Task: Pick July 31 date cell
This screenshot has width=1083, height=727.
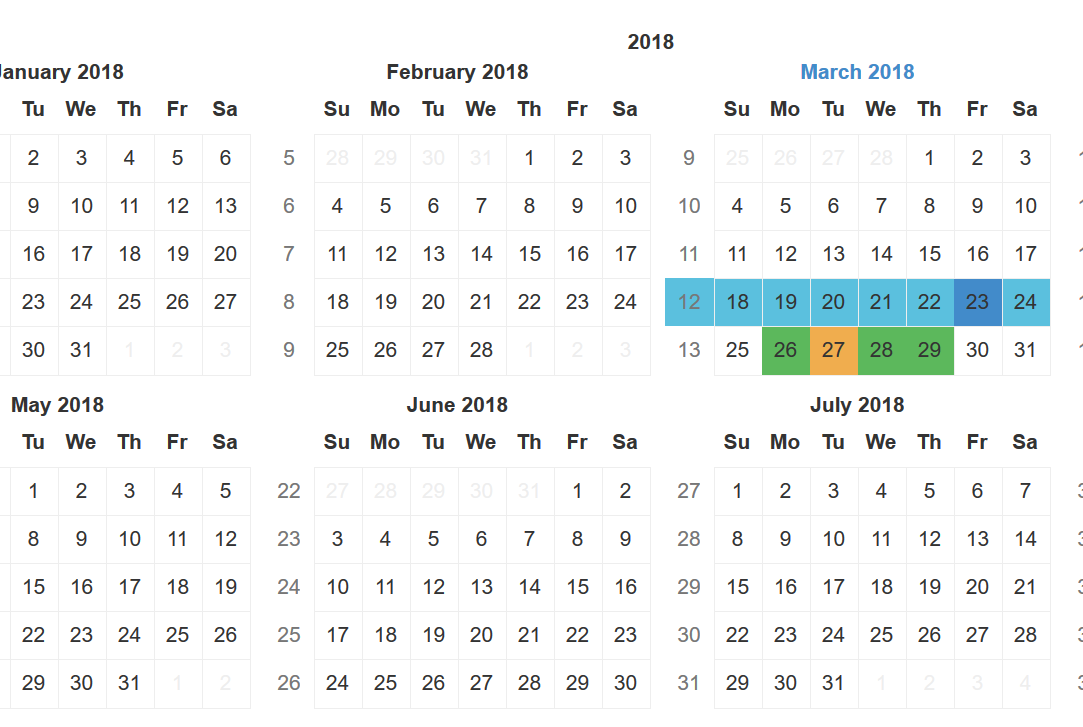Action: 834,683
